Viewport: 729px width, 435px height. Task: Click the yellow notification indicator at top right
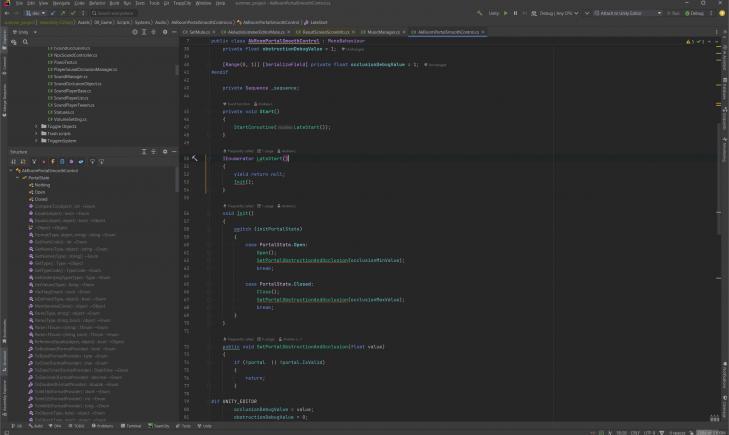(x=722, y=13)
